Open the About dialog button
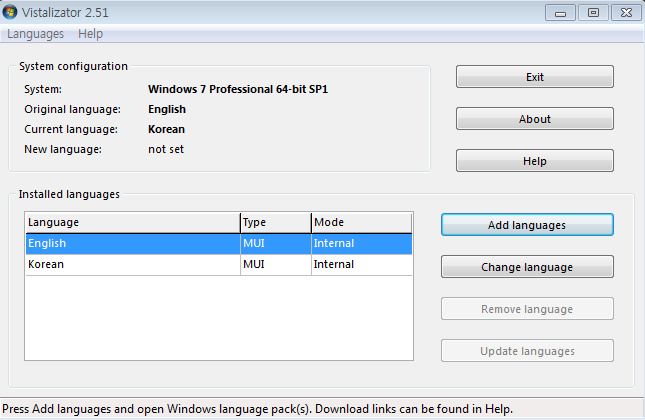 (534, 118)
